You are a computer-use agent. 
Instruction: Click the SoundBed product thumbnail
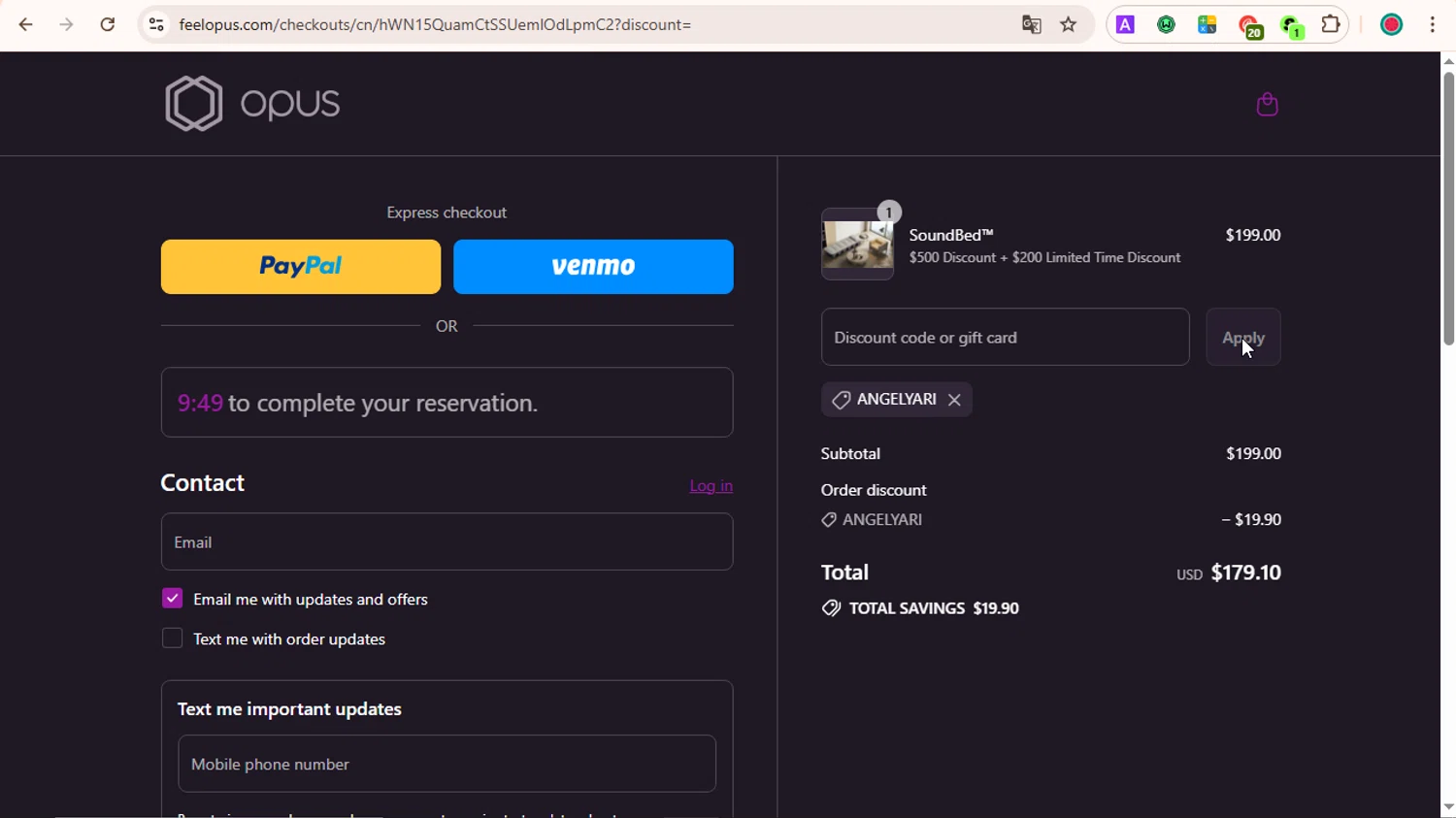click(857, 245)
